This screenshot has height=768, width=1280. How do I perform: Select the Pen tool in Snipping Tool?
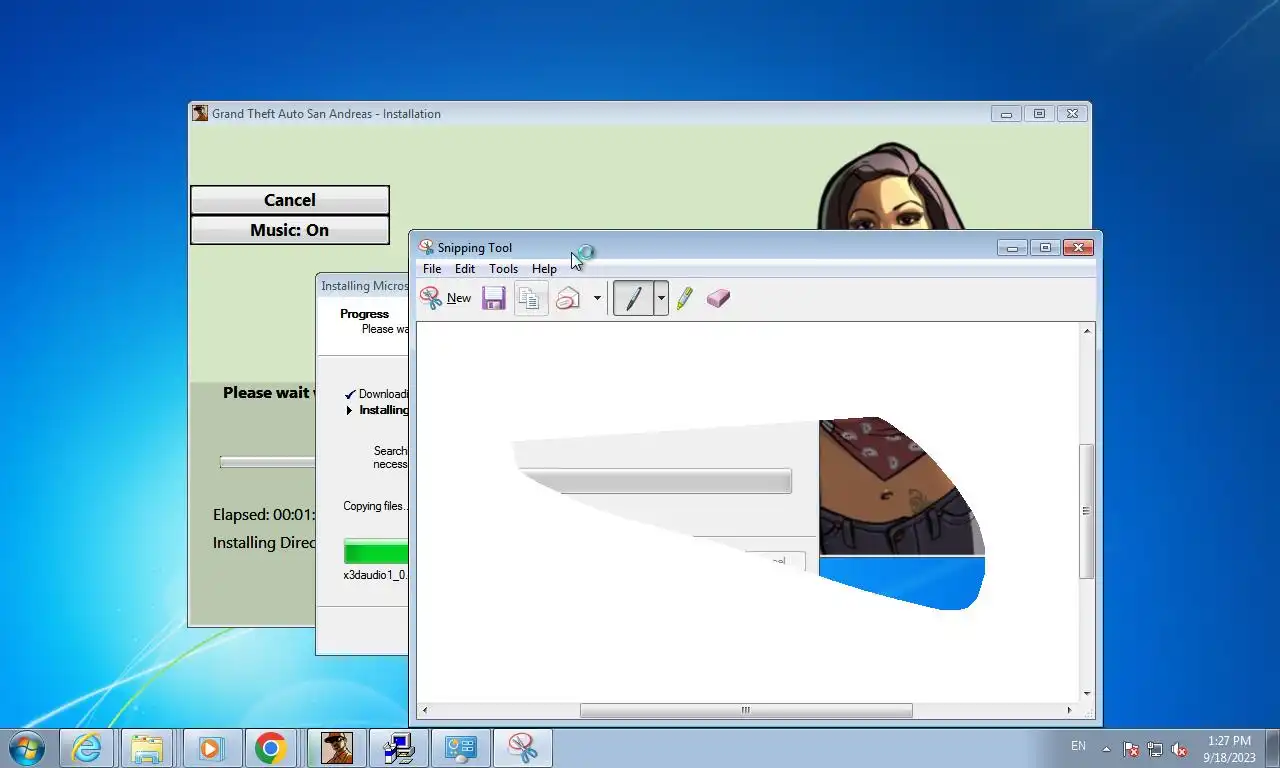tap(633, 298)
